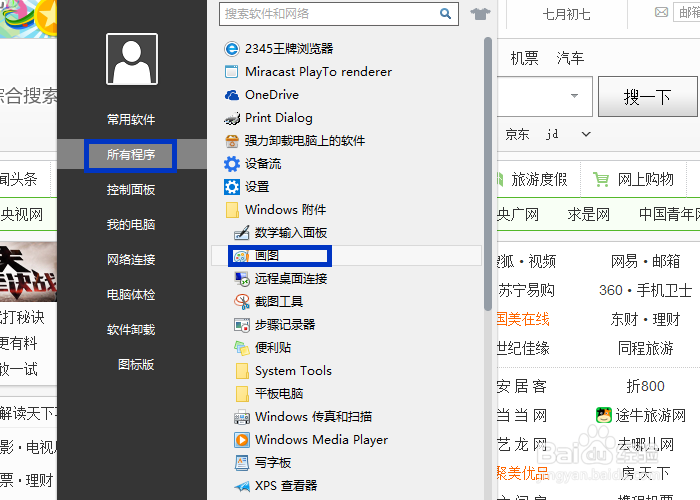Open the 步骤记录器 icon

pos(242,325)
